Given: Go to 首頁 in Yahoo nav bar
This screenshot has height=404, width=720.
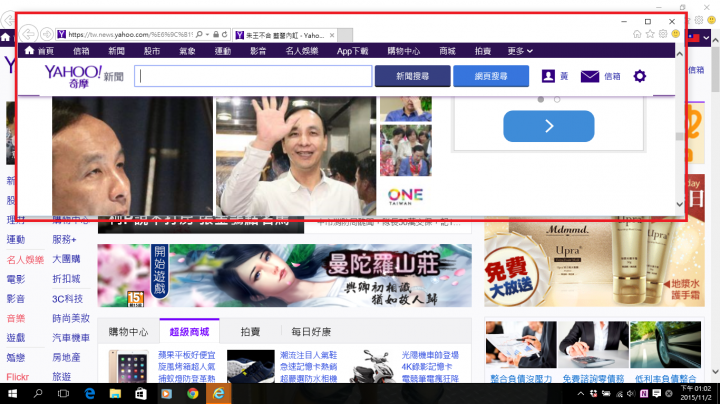Looking at the screenshot, I should pyautogui.click(x=39, y=51).
